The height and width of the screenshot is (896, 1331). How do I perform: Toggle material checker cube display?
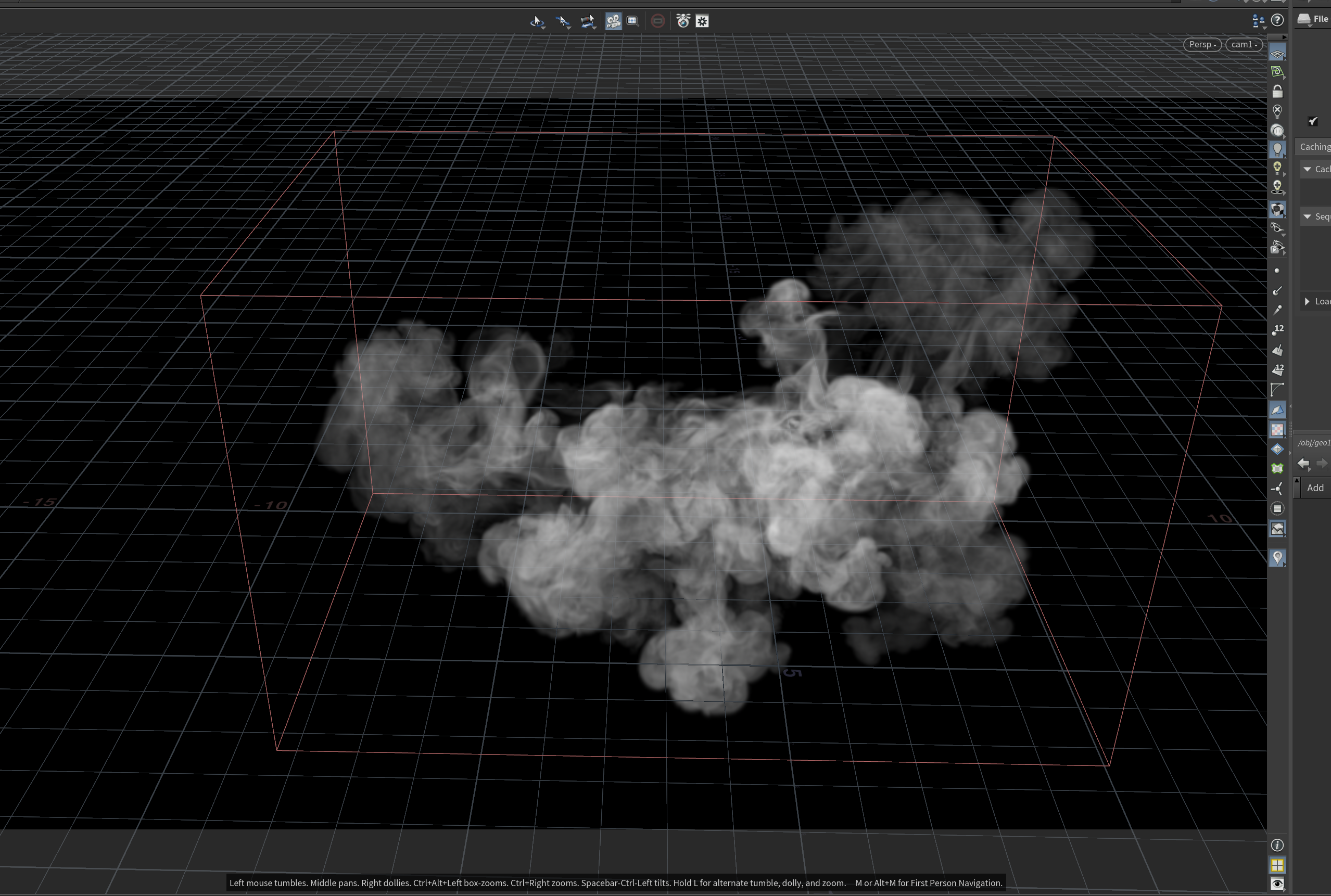[x=1277, y=210]
